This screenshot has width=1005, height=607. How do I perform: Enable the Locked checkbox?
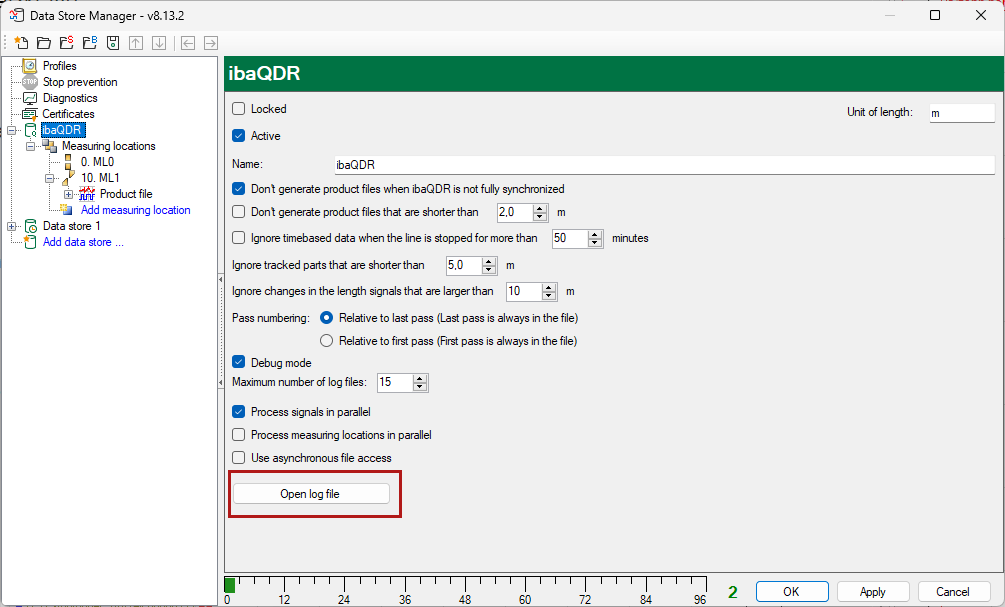coord(238,108)
